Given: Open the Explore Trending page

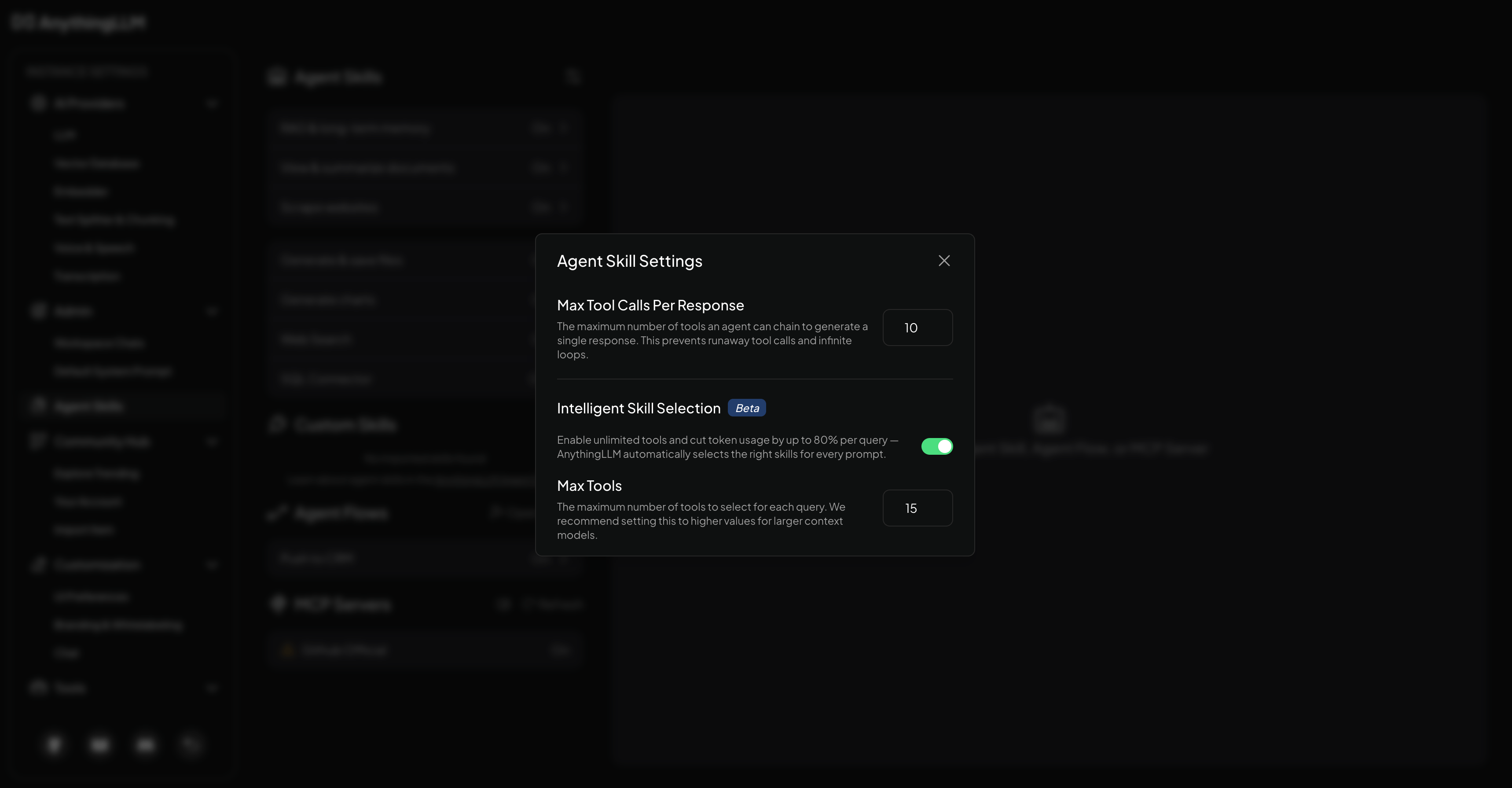Looking at the screenshot, I should click(95, 473).
